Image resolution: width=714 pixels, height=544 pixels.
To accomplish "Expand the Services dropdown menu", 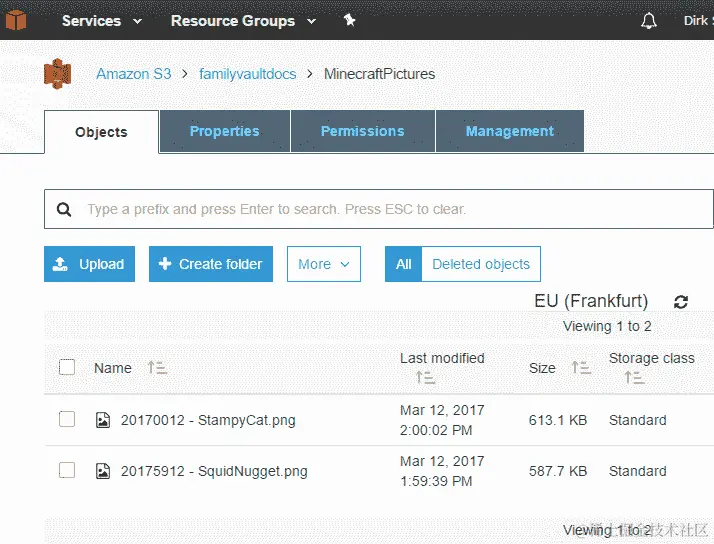I will 102,20.
